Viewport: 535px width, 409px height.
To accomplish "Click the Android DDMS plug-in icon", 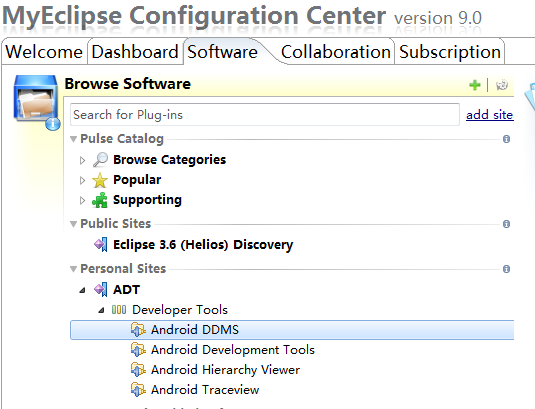I will click(138, 330).
